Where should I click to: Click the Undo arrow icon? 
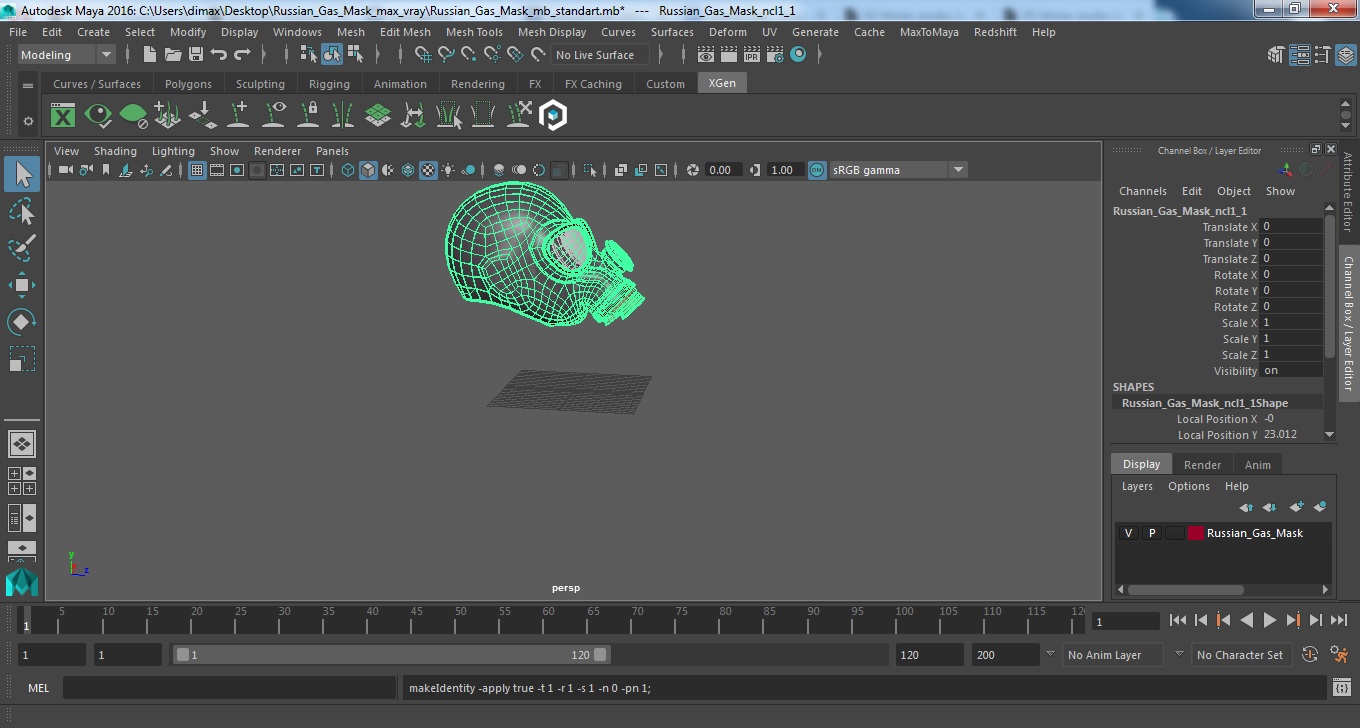tap(219, 55)
